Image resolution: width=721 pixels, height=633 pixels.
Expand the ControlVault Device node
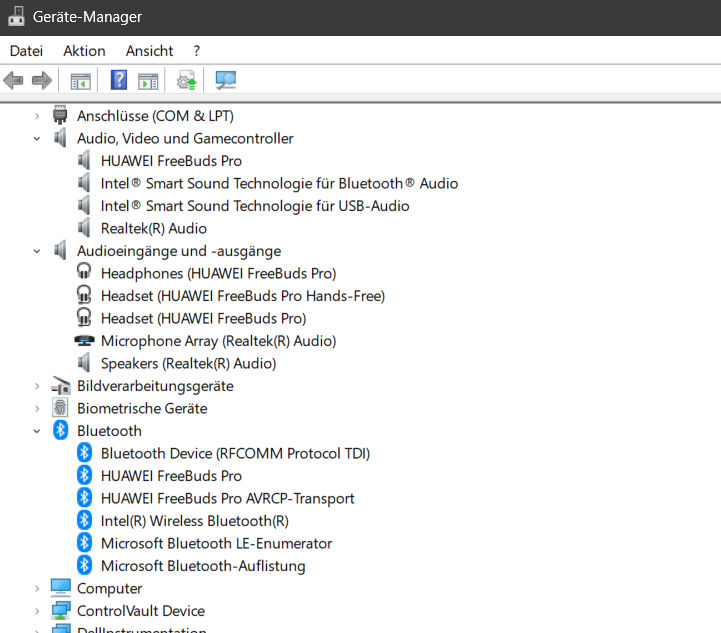click(37, 611)
